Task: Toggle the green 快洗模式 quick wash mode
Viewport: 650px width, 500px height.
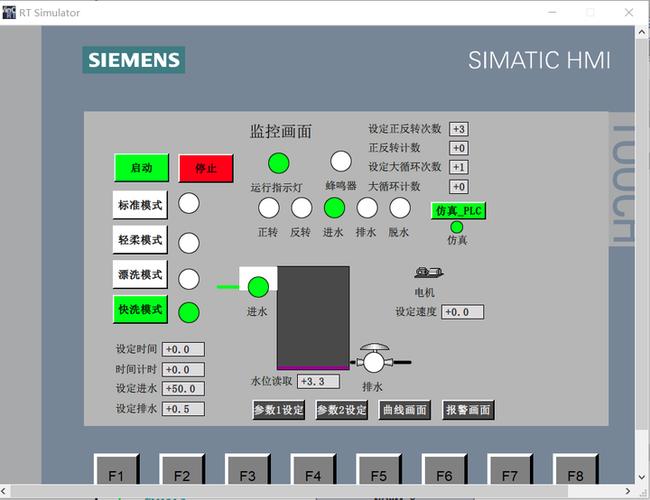Action: coord(140,309)
